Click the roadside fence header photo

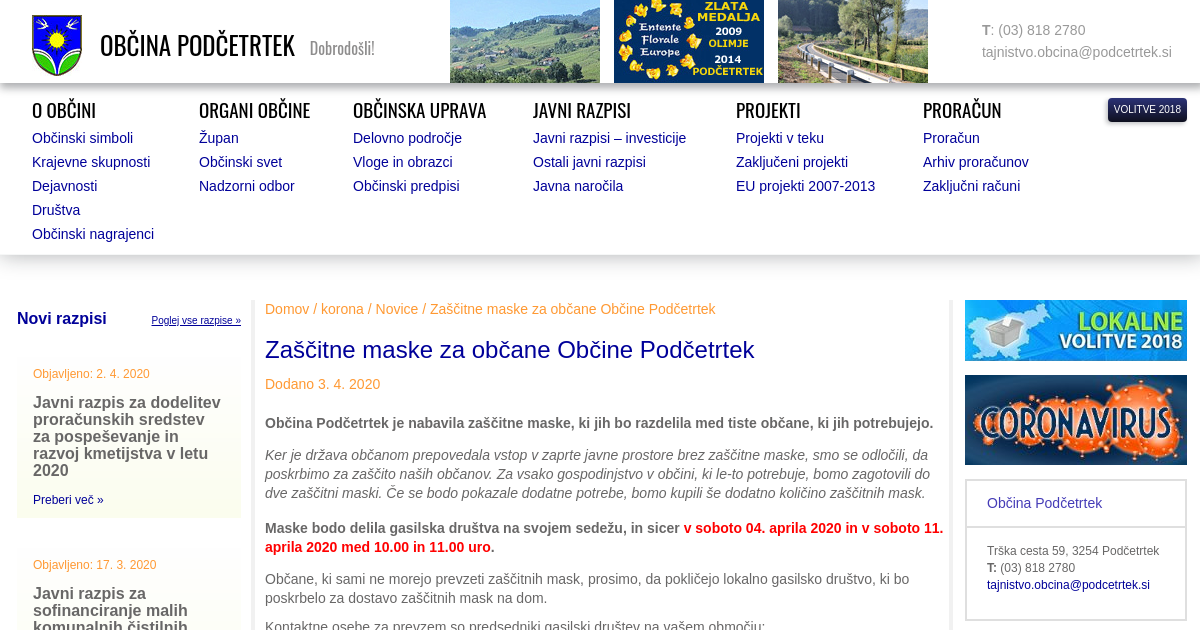pos(852,41)
